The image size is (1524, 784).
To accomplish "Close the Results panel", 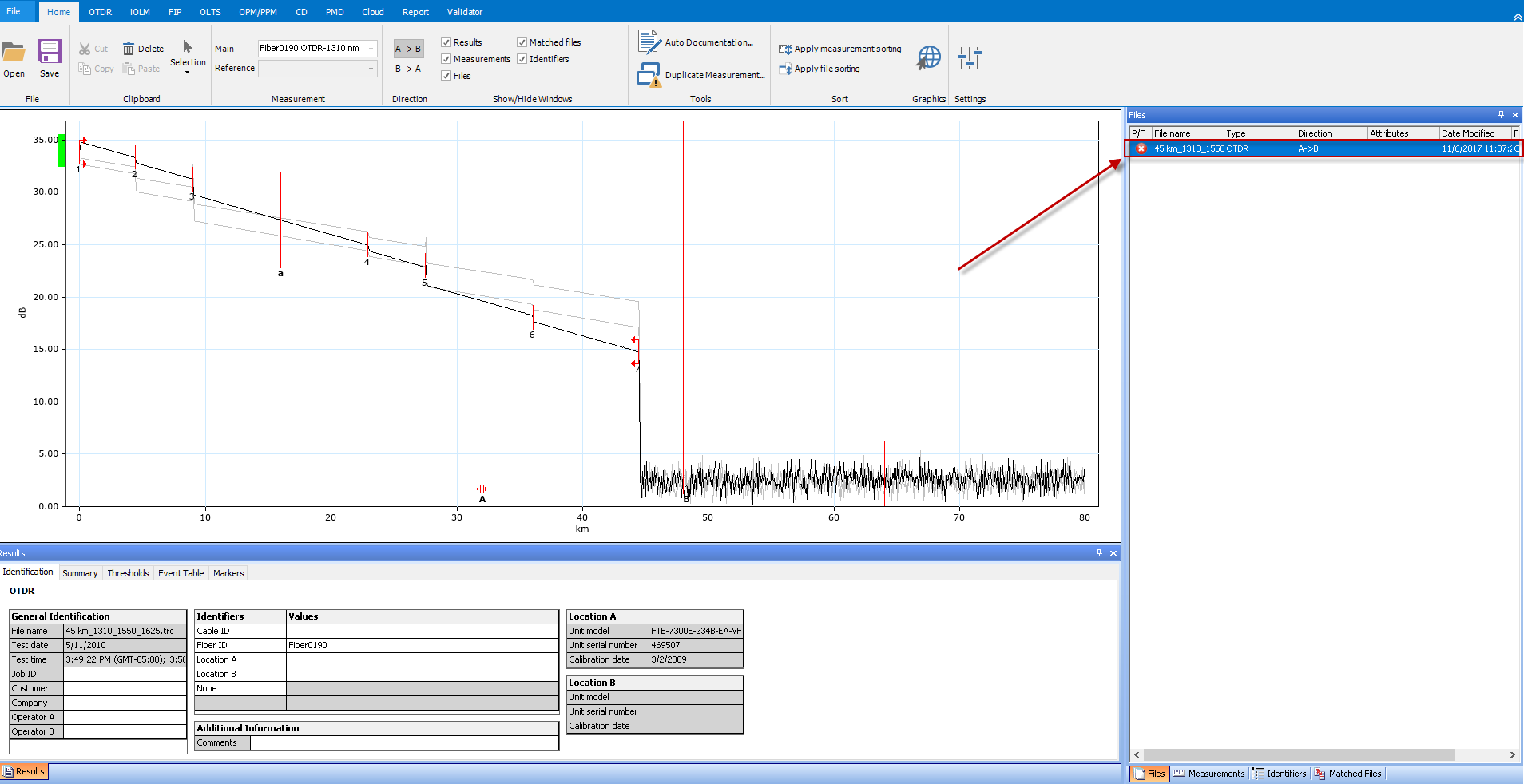I will pos(1113,552).
